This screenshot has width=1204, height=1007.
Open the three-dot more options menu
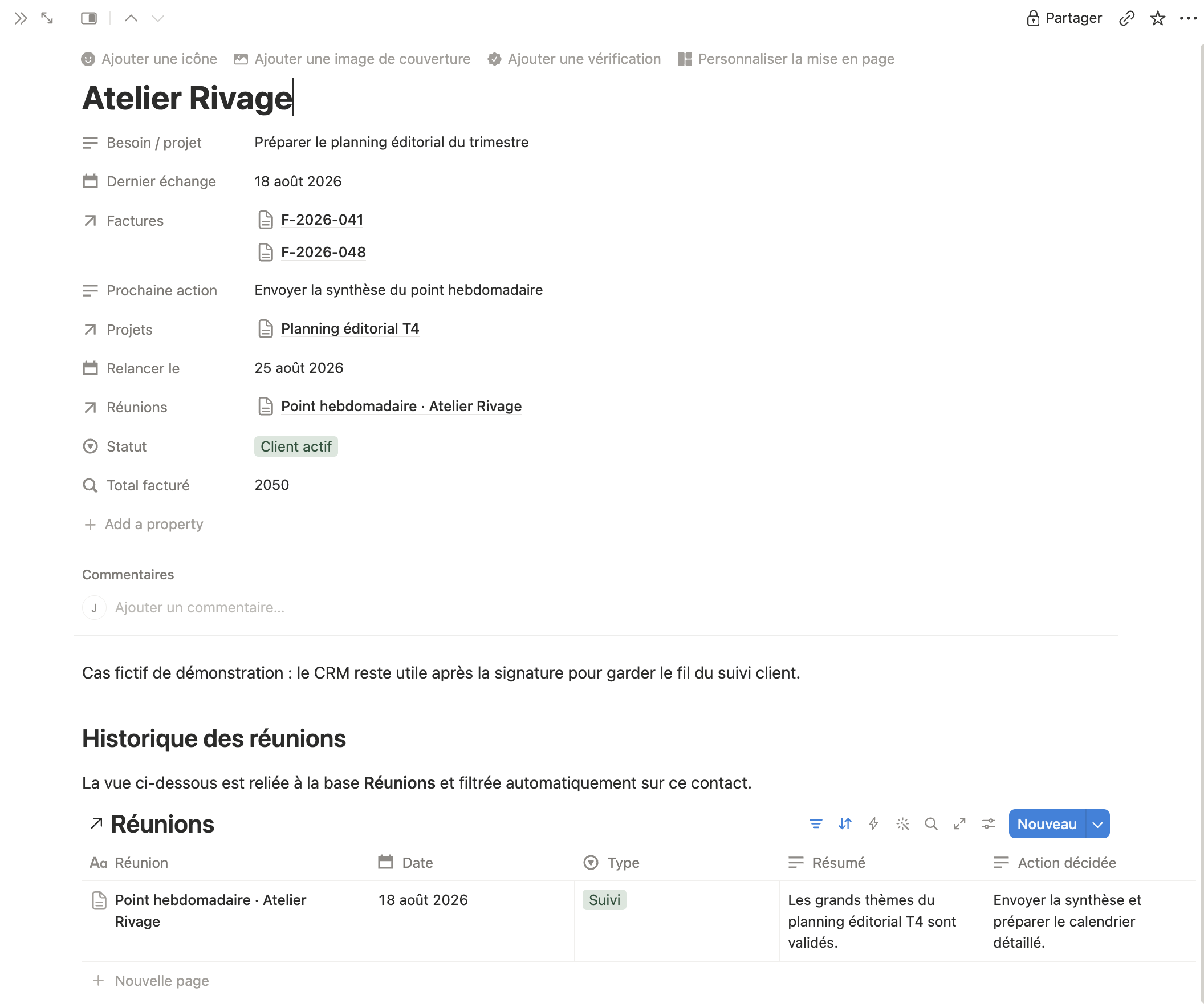click(x=1188, y=18)
